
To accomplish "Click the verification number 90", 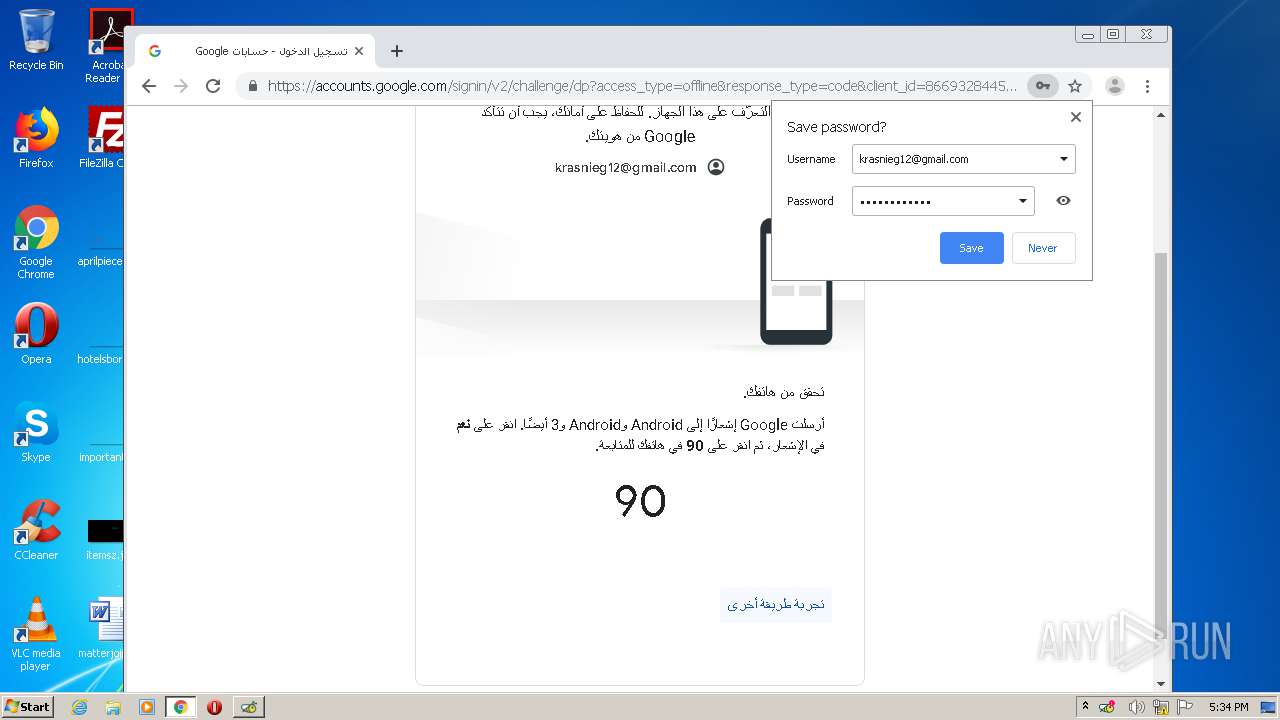I will click(640, 501).
